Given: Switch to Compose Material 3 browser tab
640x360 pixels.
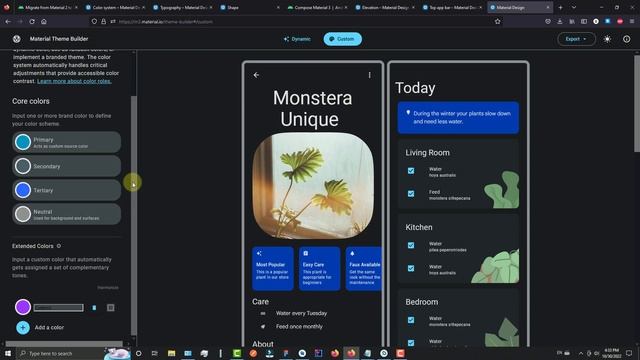Looking at the screenshot, I should (317, 7).
